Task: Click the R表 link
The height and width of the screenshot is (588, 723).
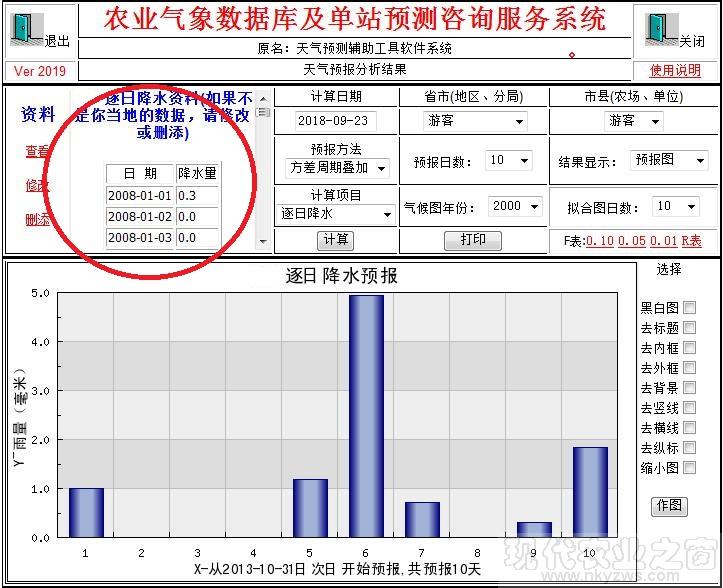Action: click(x=692, y=241)
